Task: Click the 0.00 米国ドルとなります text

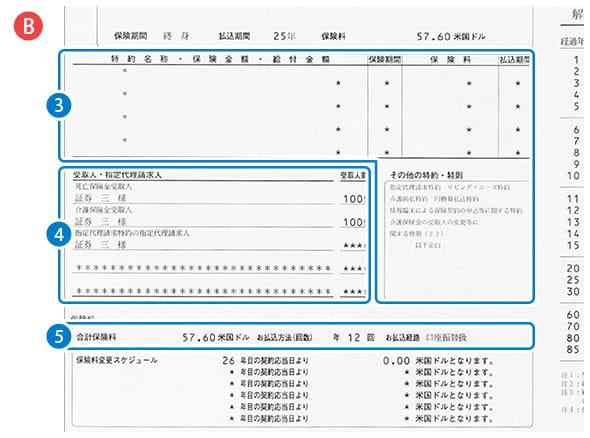Action: pyautogui.click(x=439, y=361)
